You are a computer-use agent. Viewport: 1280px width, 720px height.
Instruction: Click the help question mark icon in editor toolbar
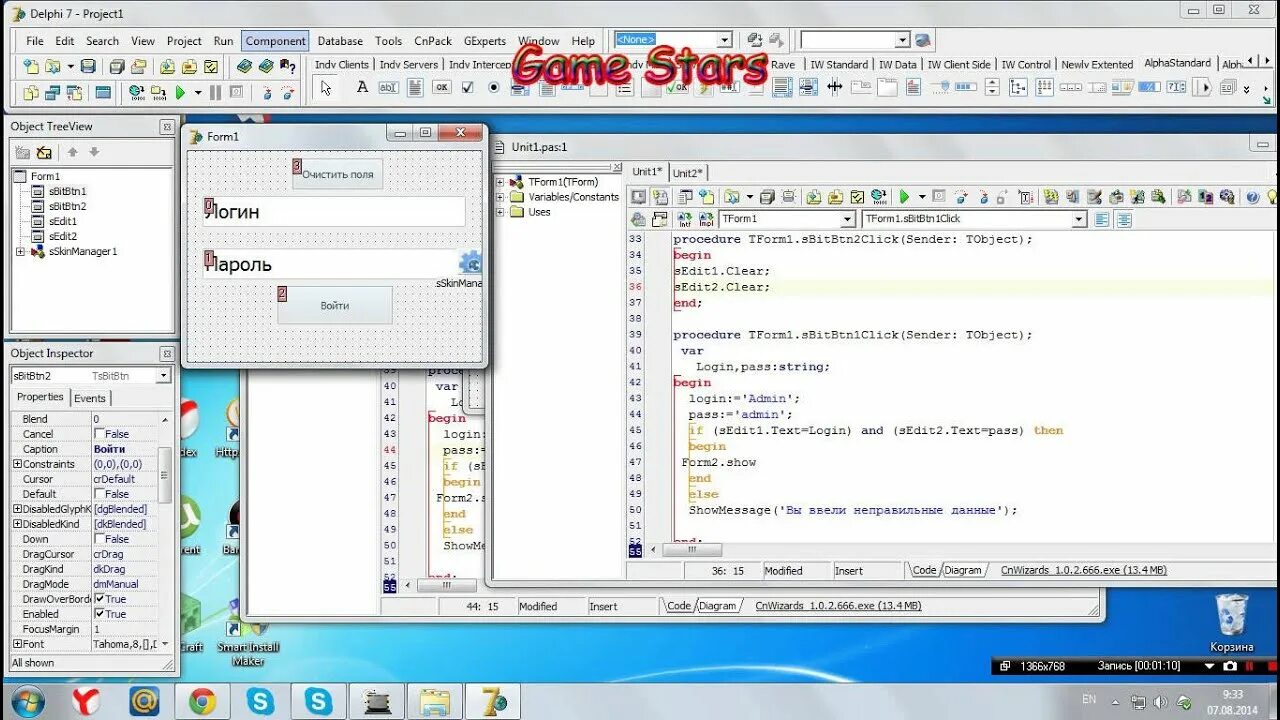1253,197
